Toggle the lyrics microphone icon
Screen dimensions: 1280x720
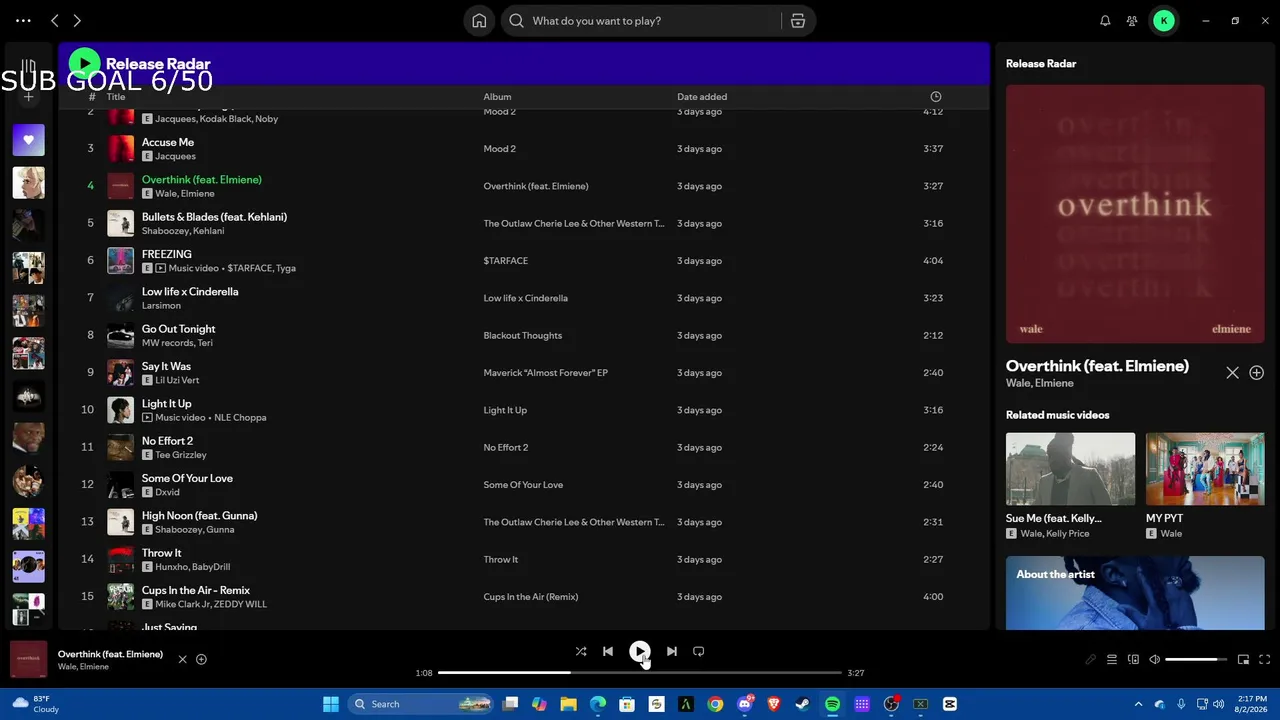(x=1090, y=660)
